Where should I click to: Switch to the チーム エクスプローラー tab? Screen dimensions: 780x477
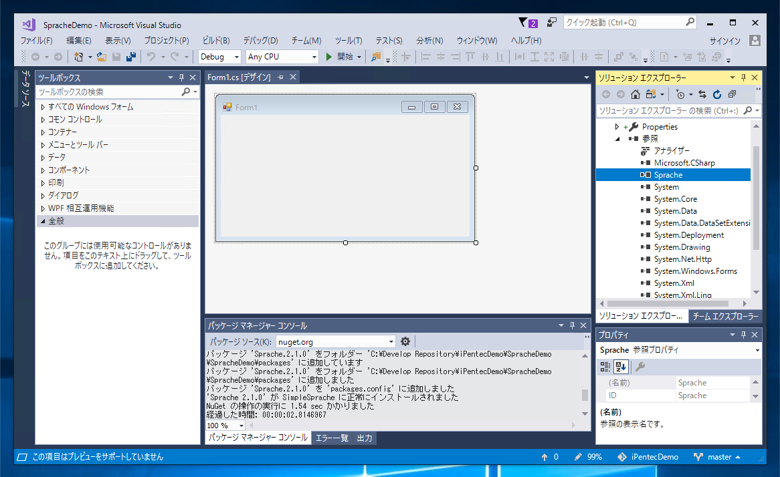(x=725, y=316)
